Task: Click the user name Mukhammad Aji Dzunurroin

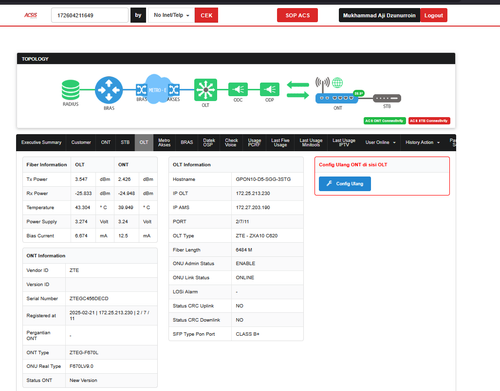Action: tap(379, 15)
